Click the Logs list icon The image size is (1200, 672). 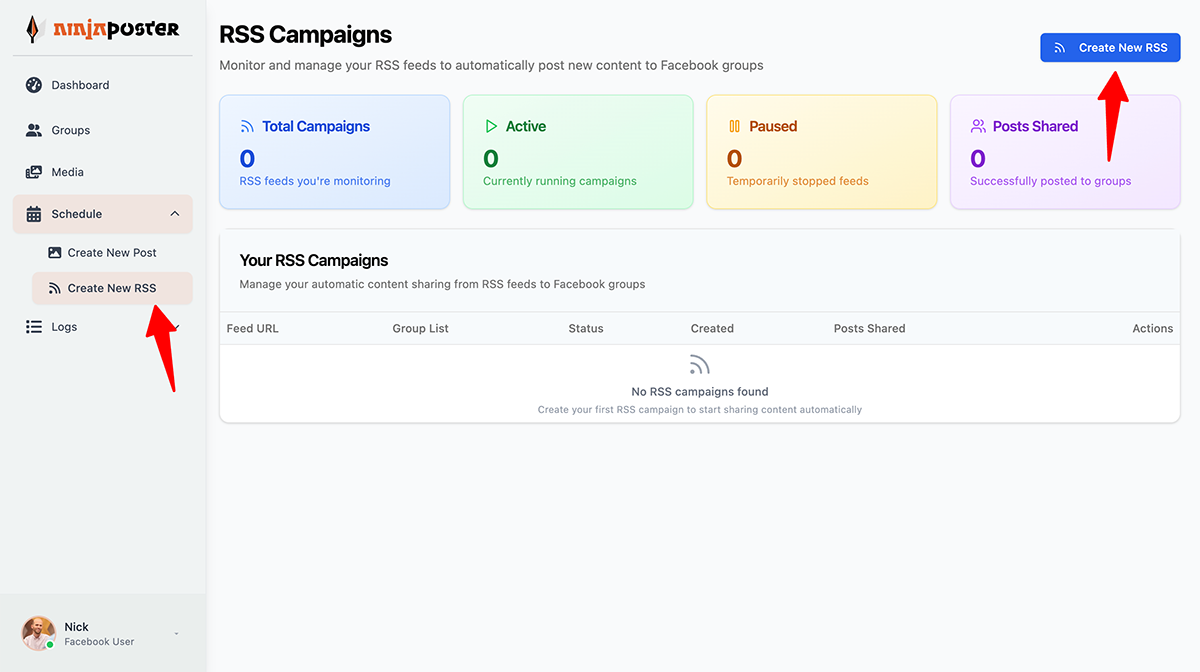pyautogui.click(x=34, y=327)
